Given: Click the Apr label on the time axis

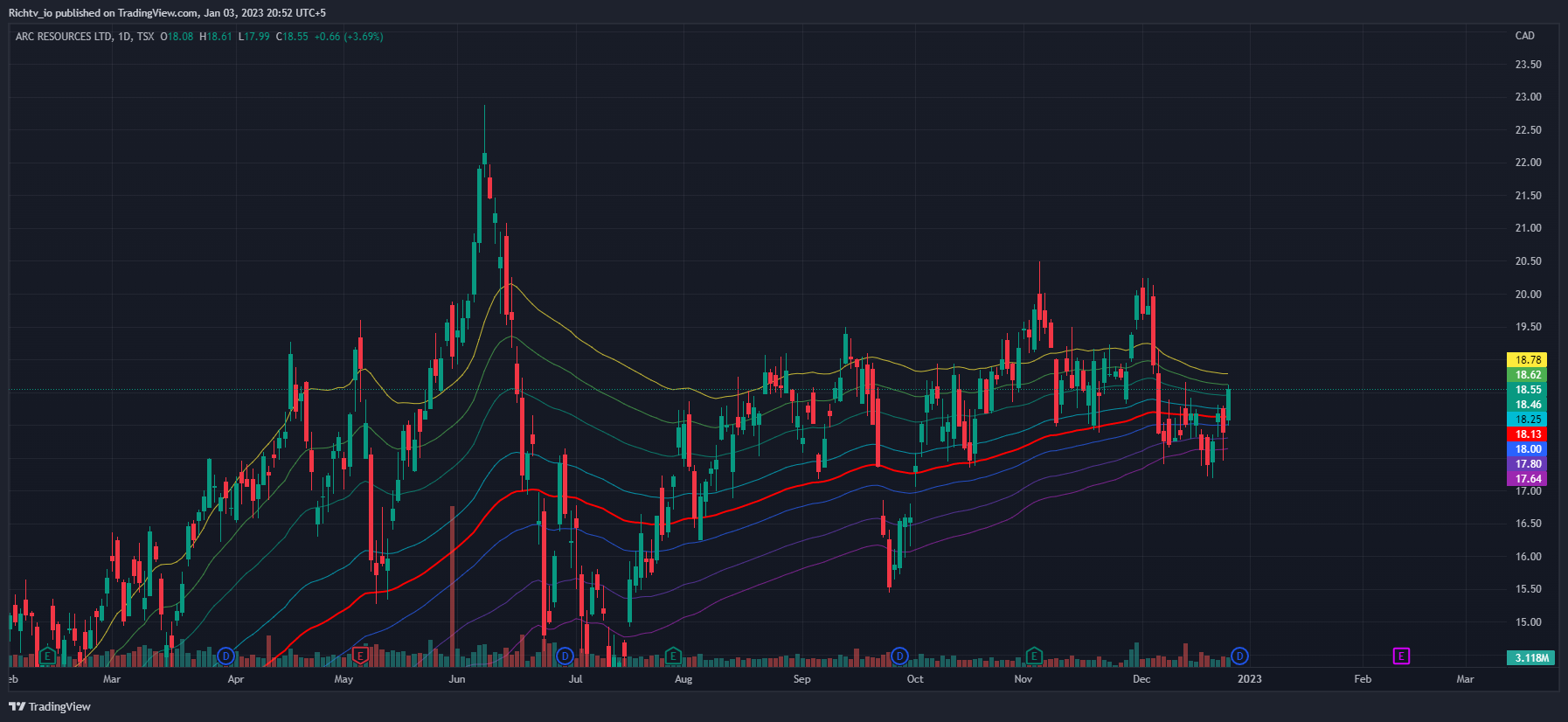Looking at the screenshot, I should coord(235,679).
